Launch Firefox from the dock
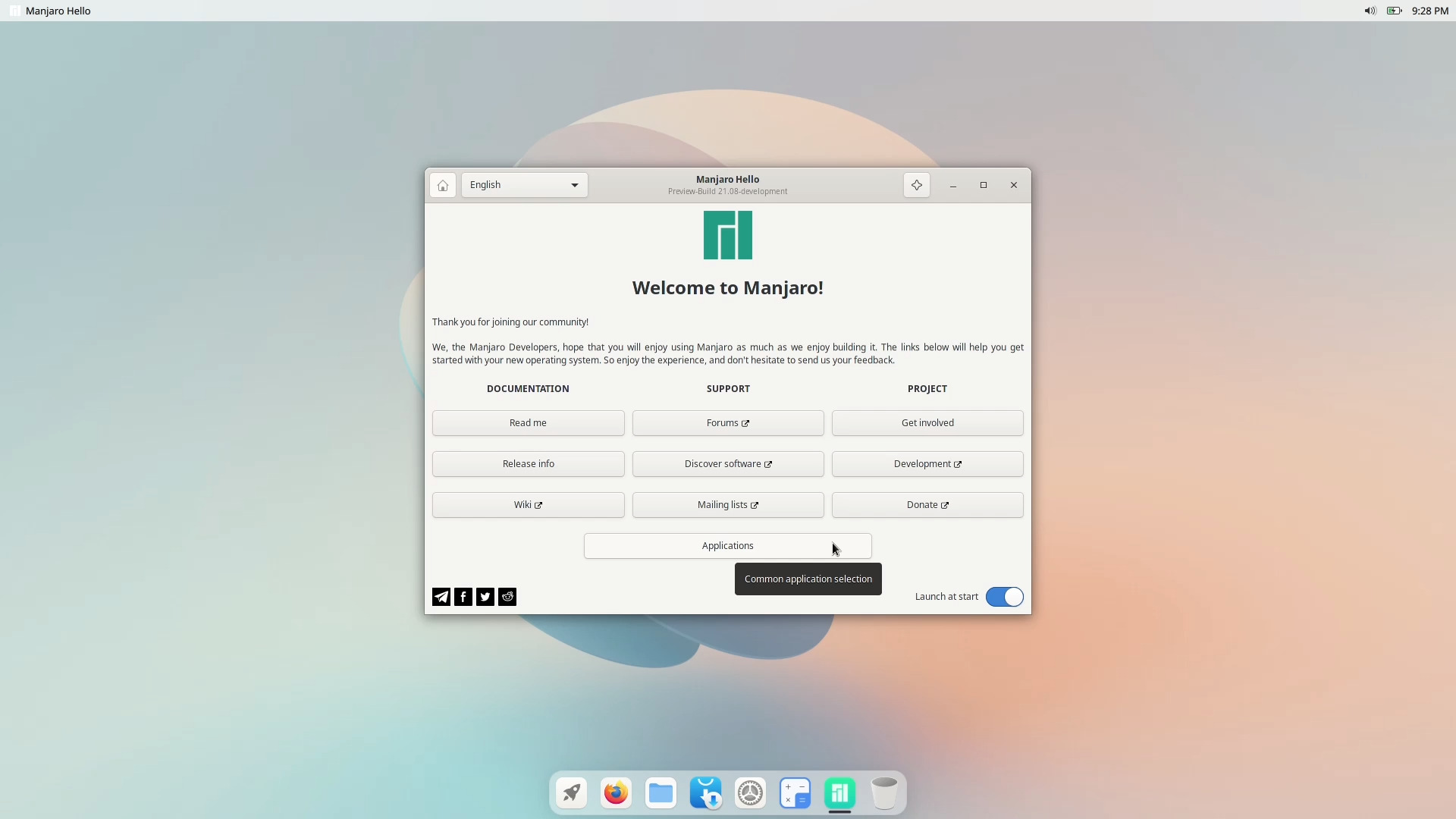The width and height of the screenshot is (1456, 819). [615, 792]
